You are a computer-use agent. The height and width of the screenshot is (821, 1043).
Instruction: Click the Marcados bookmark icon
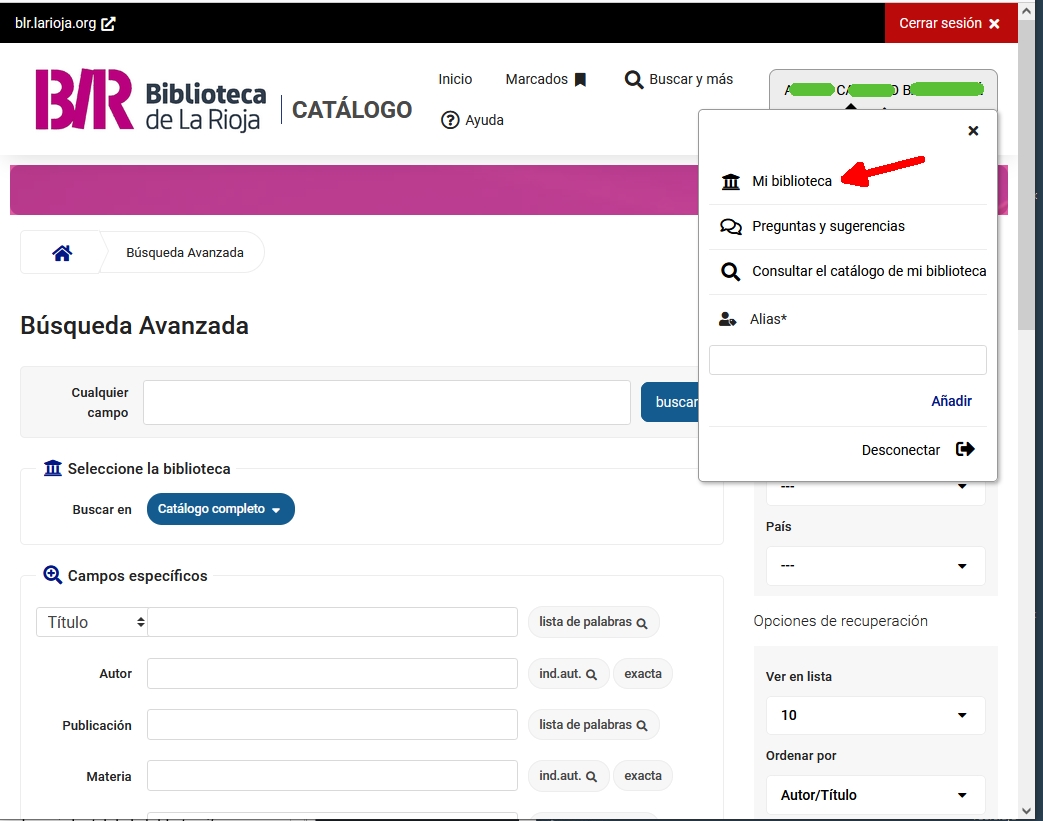(580, 80)
